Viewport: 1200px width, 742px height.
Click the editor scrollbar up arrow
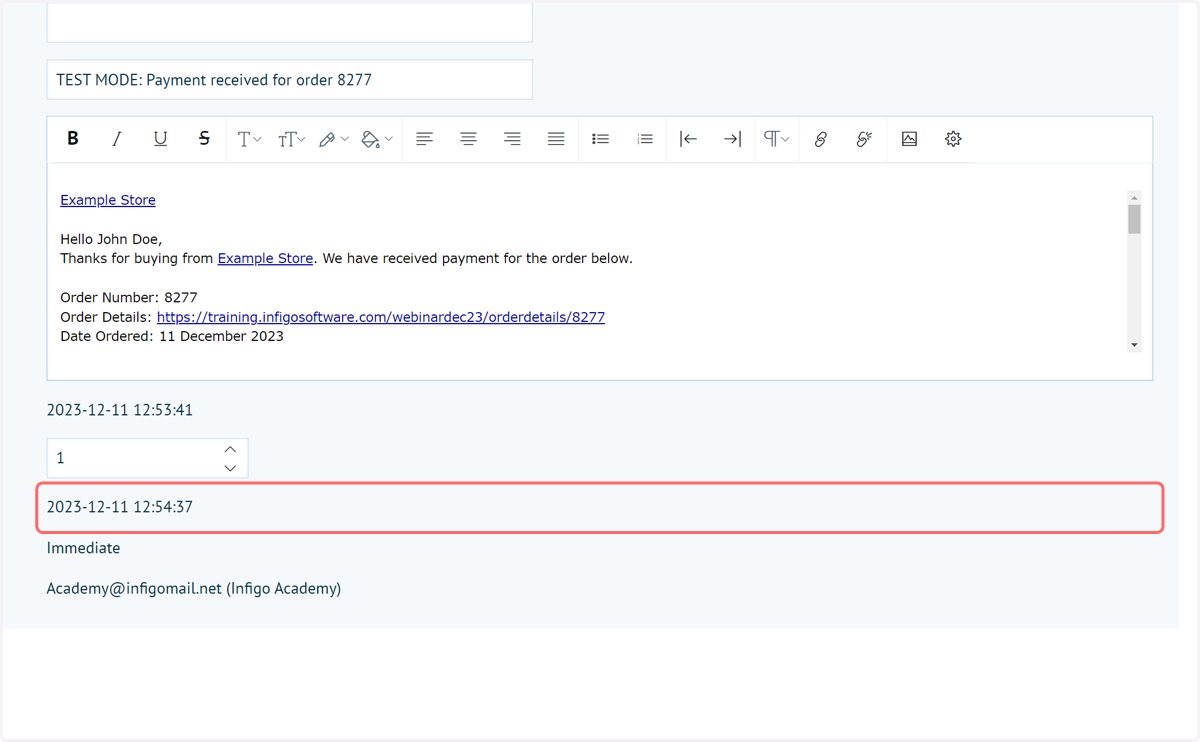click(x=1134, y=198)
